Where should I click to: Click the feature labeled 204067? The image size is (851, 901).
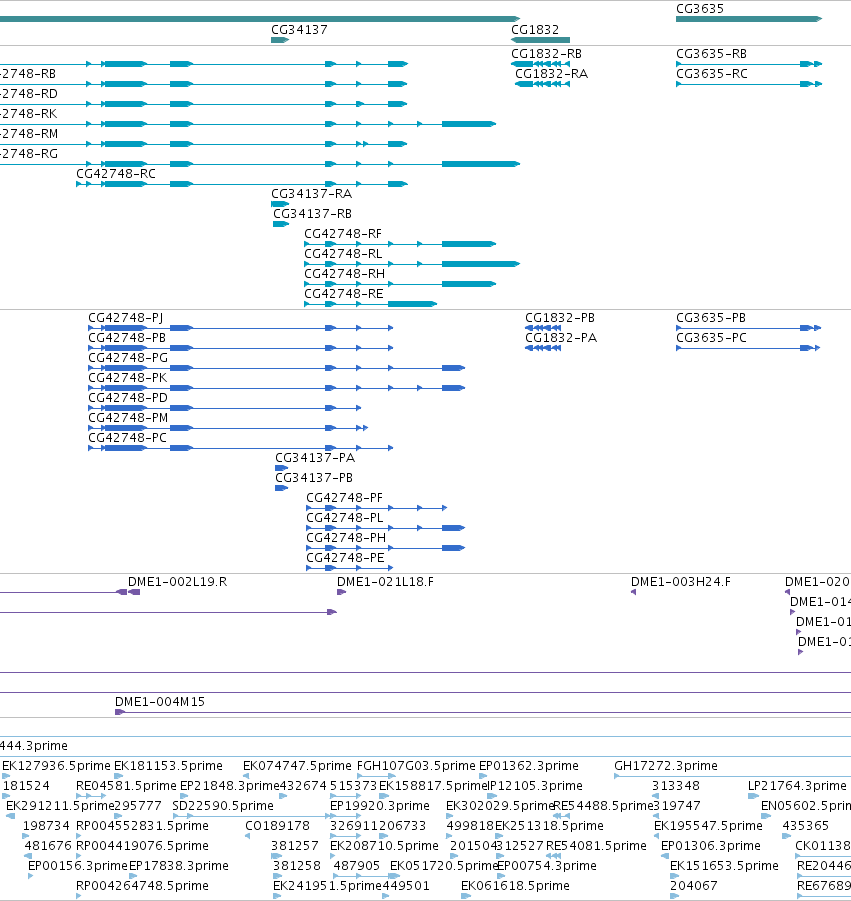coord(693,886)
